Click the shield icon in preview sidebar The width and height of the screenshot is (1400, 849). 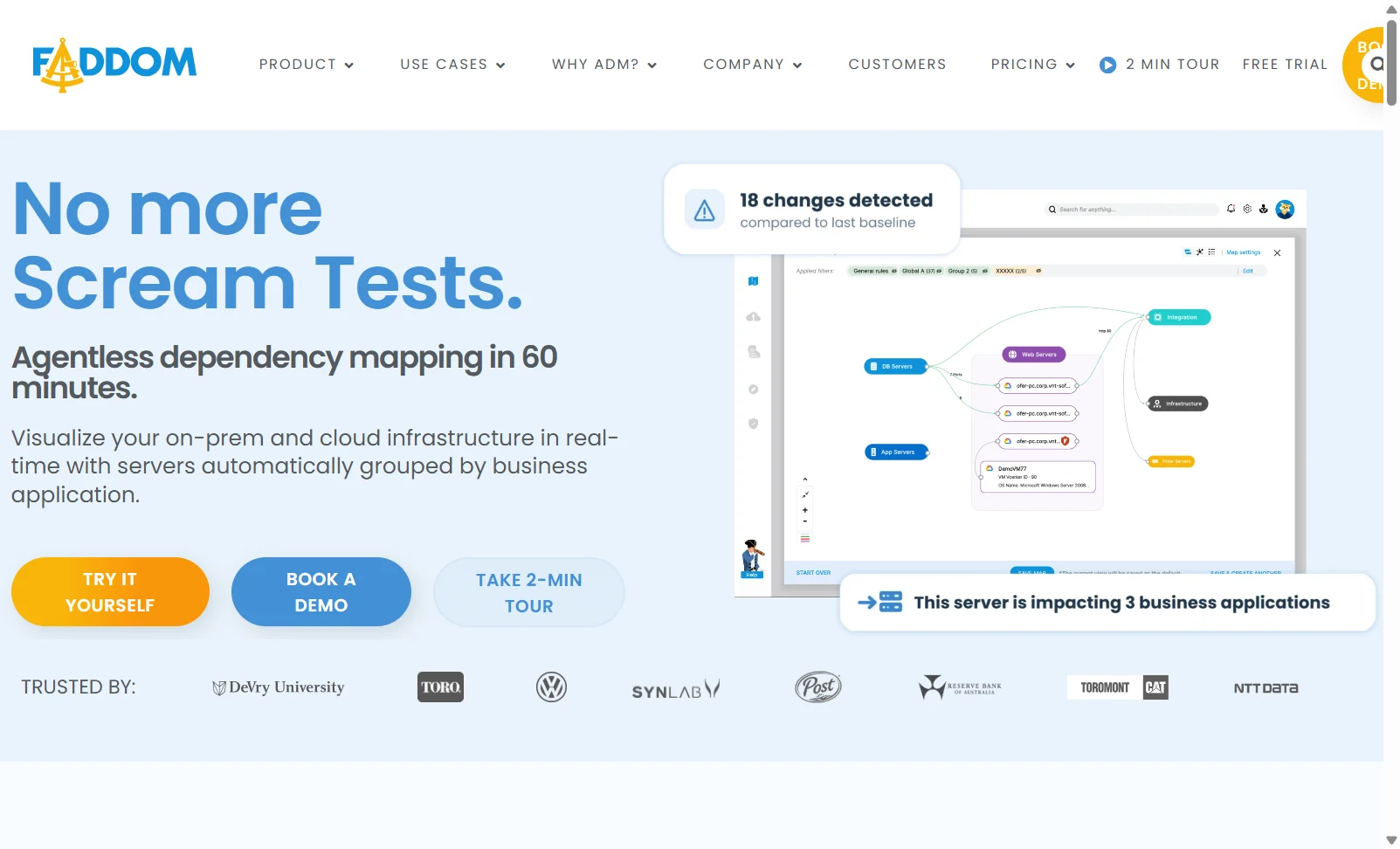(x=753, y=424)
